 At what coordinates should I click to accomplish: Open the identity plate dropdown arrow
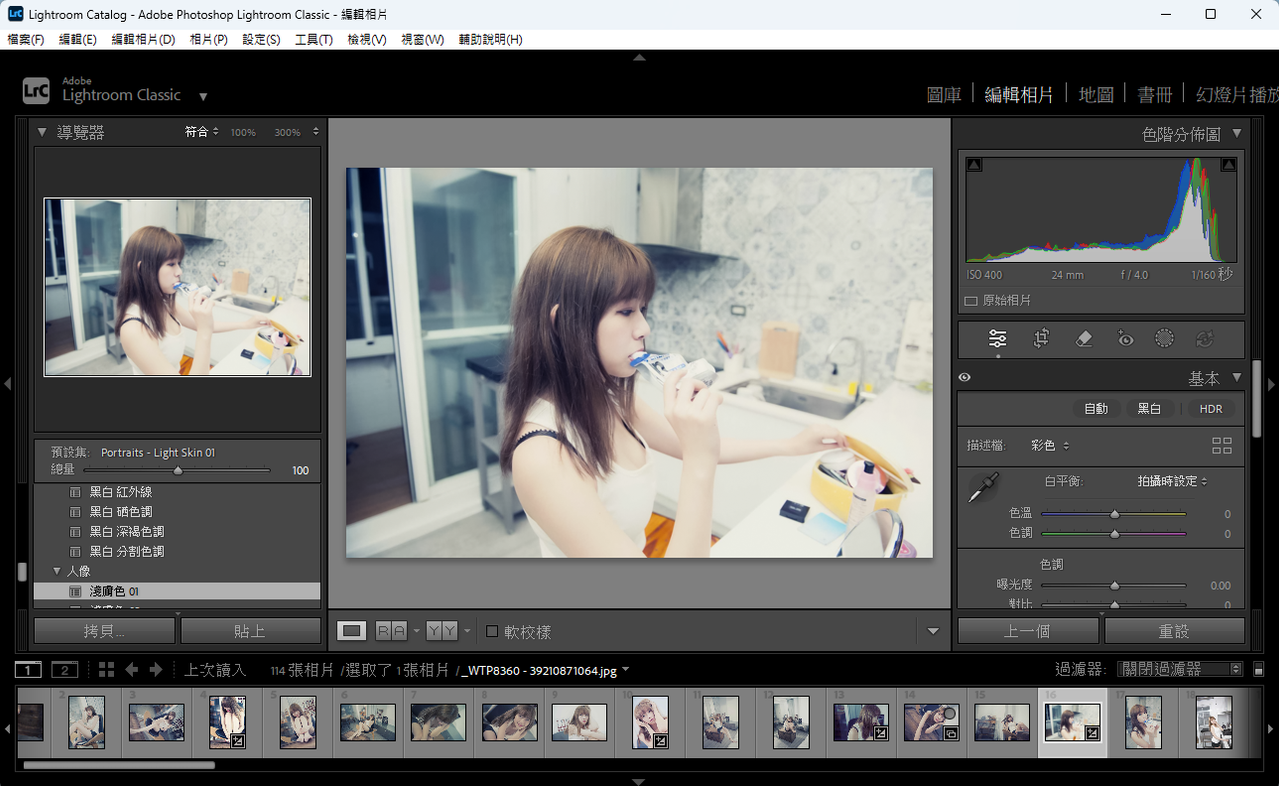(203, 97)
